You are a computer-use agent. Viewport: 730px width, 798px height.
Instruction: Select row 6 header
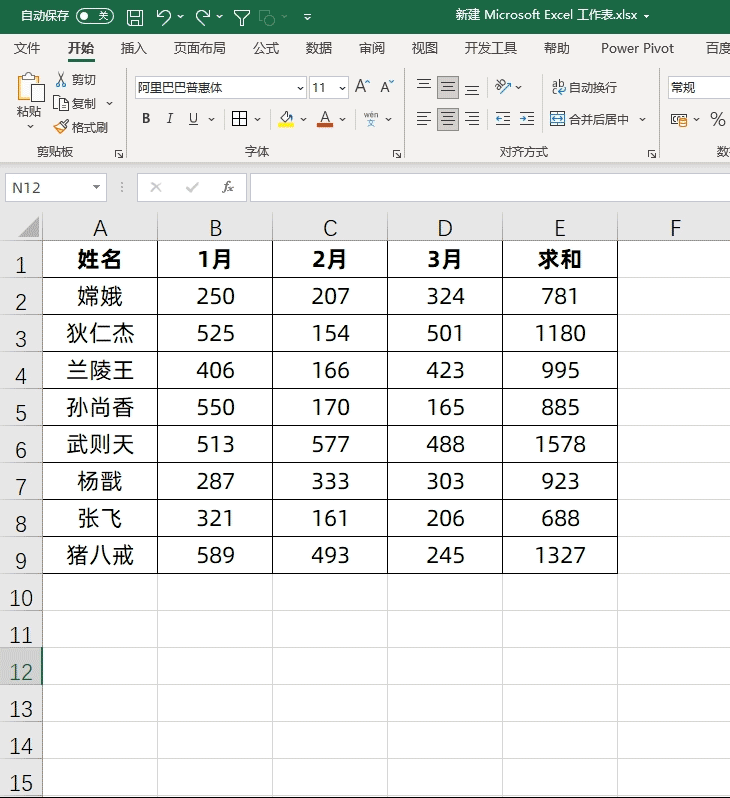(x=20, y=444)
